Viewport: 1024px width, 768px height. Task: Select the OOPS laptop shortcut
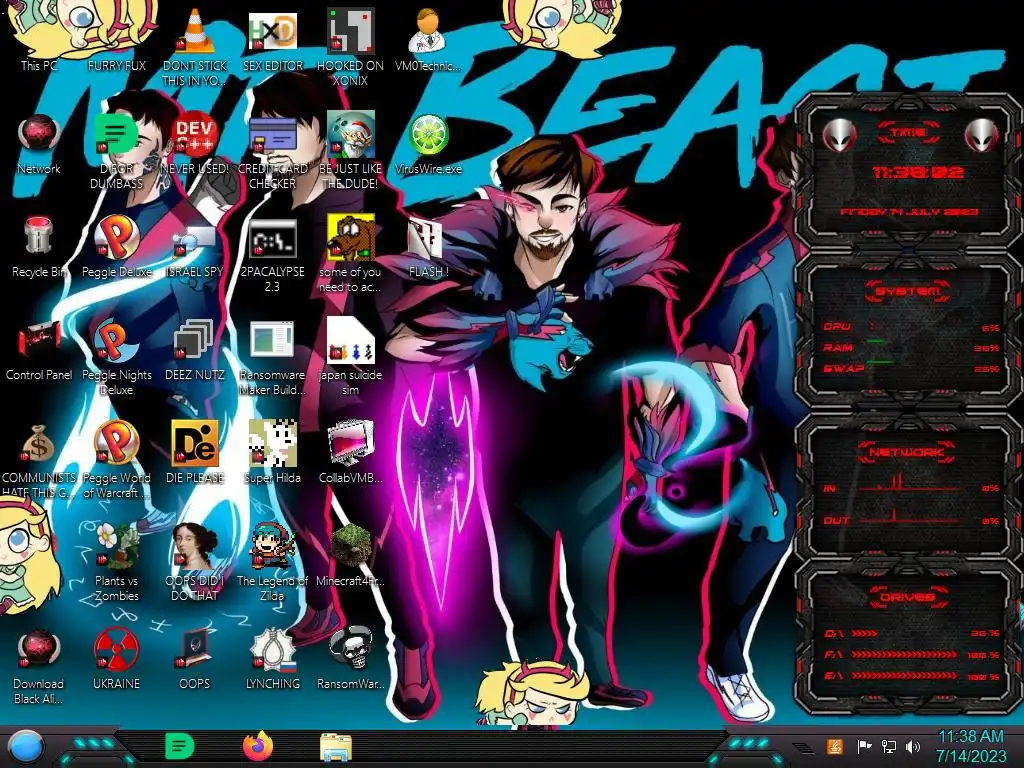click(x=195, y=658)
